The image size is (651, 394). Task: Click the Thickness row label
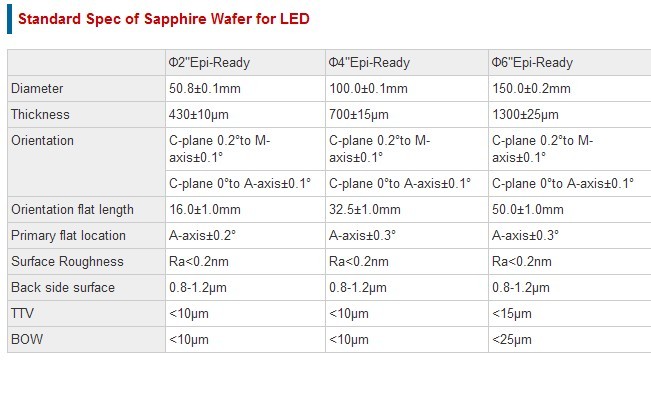[40, 115]
